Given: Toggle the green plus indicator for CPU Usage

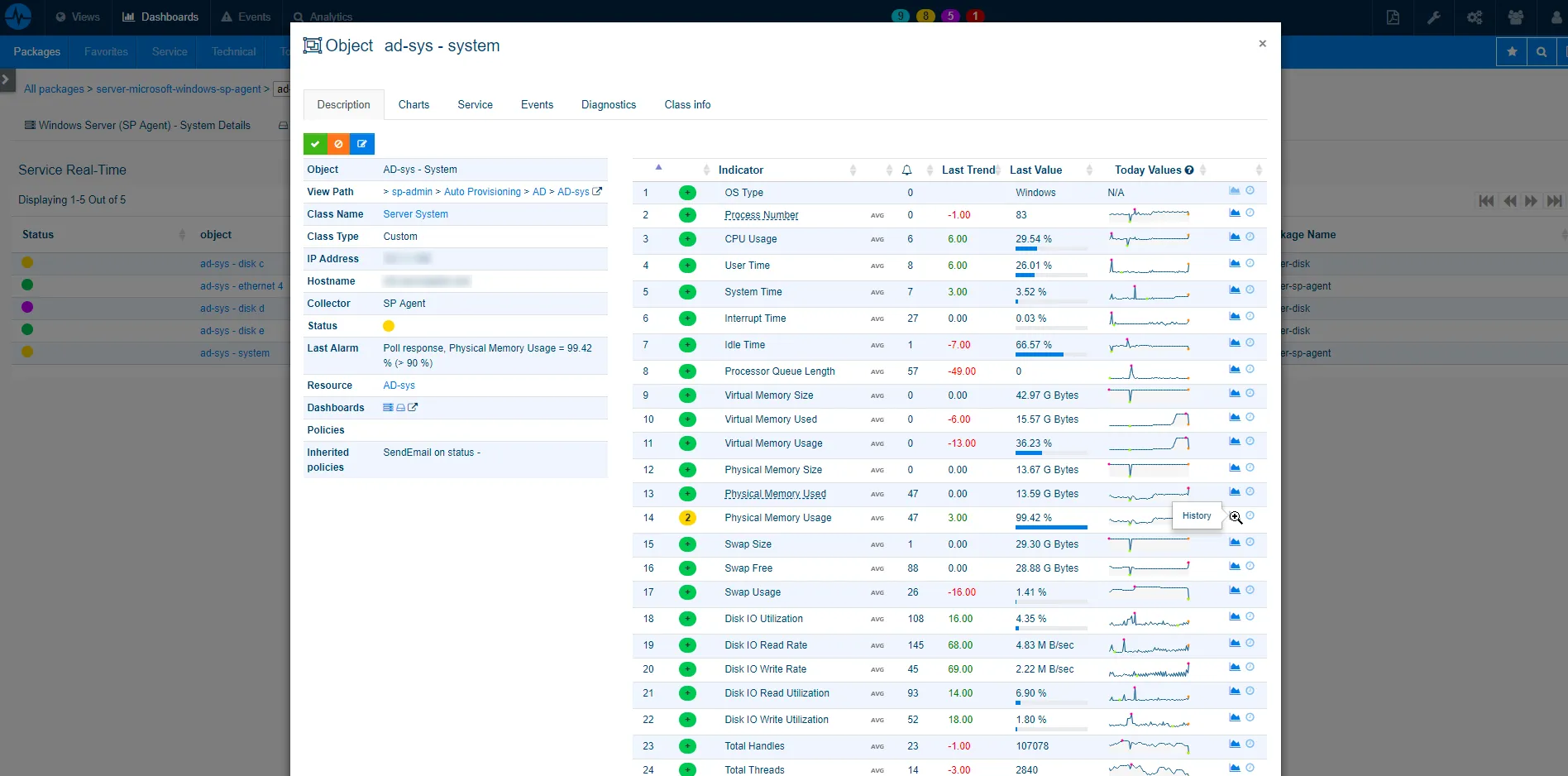Looking at the screenshot, I should click(x=687, y=239).
